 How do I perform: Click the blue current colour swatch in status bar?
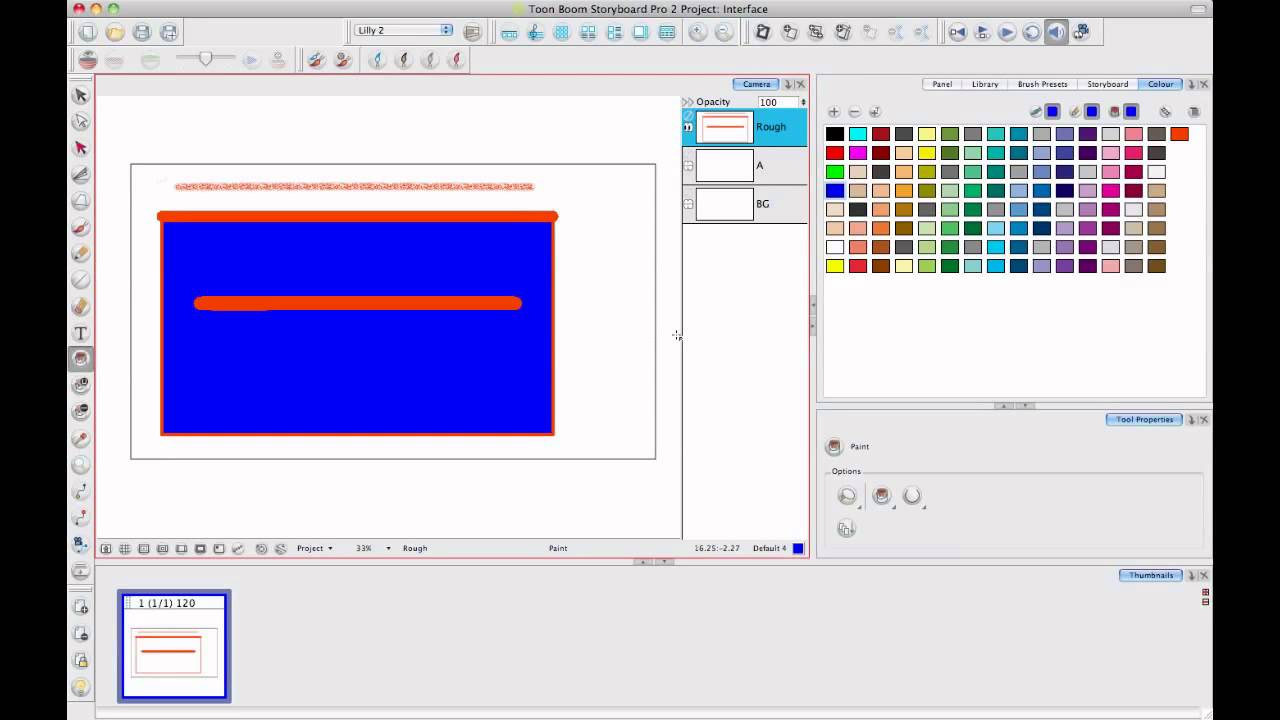[x=798, y=548]
